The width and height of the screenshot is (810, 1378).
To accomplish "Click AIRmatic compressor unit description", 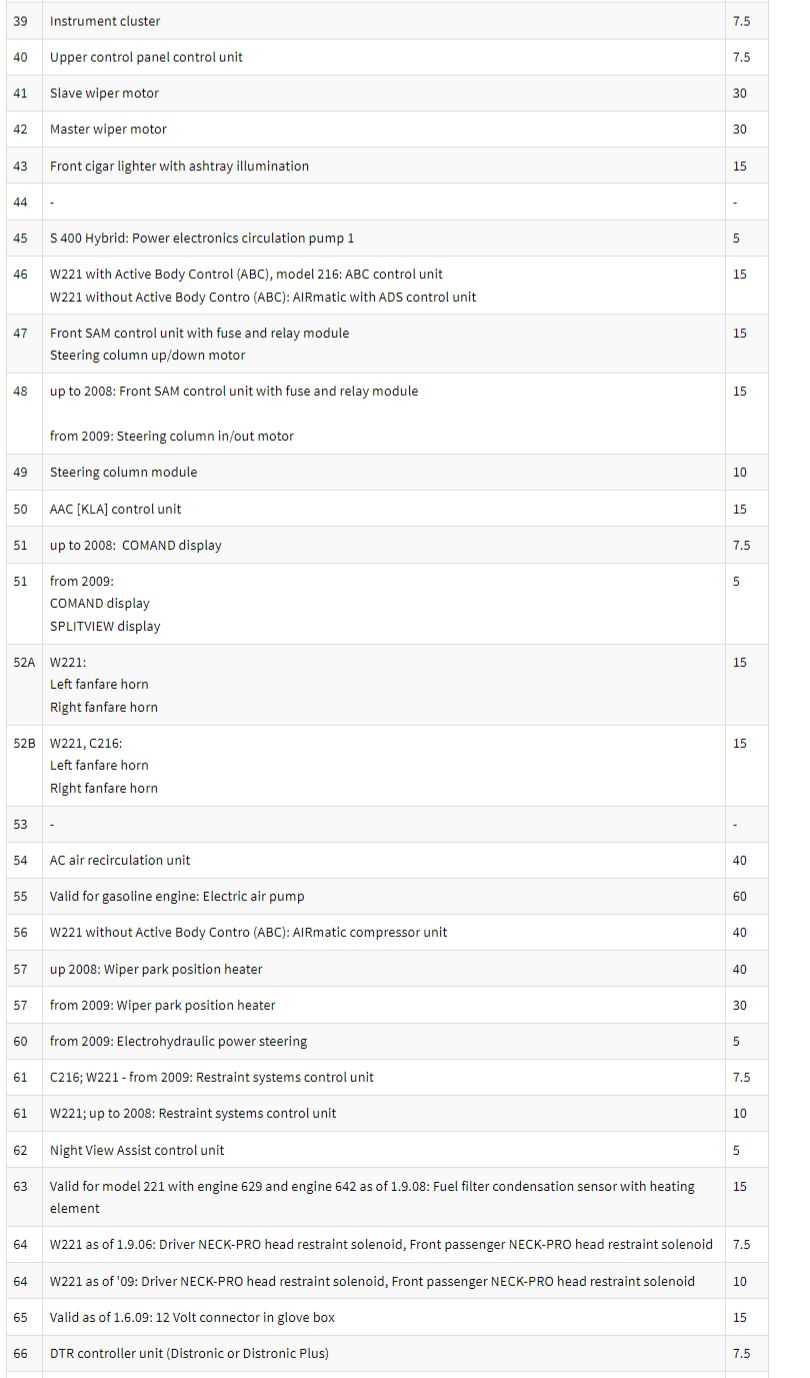I will click(249, 933).
